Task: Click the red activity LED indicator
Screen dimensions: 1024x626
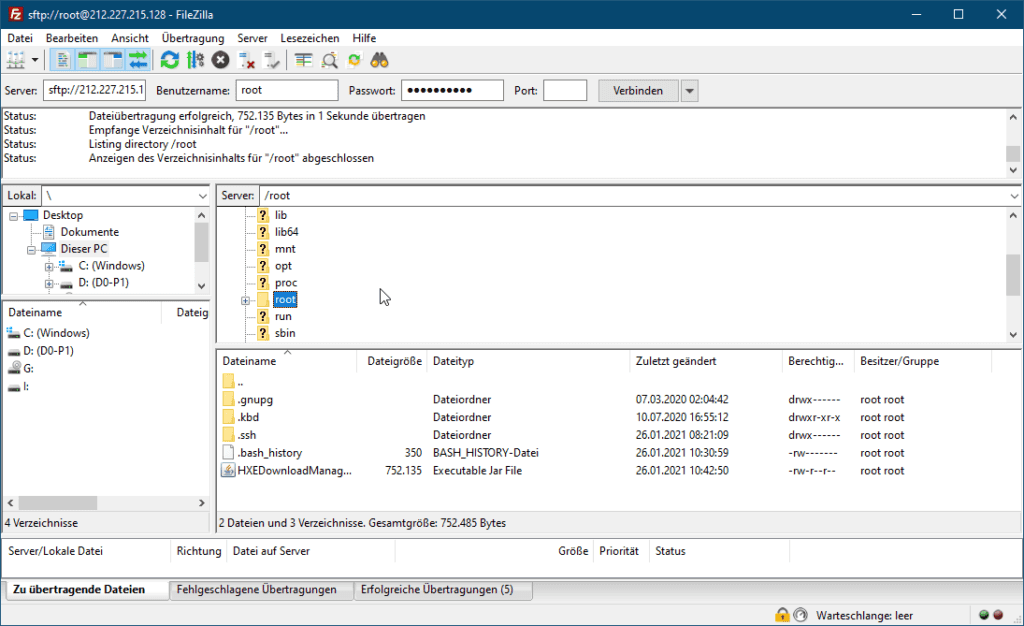Action: point(998,615)
